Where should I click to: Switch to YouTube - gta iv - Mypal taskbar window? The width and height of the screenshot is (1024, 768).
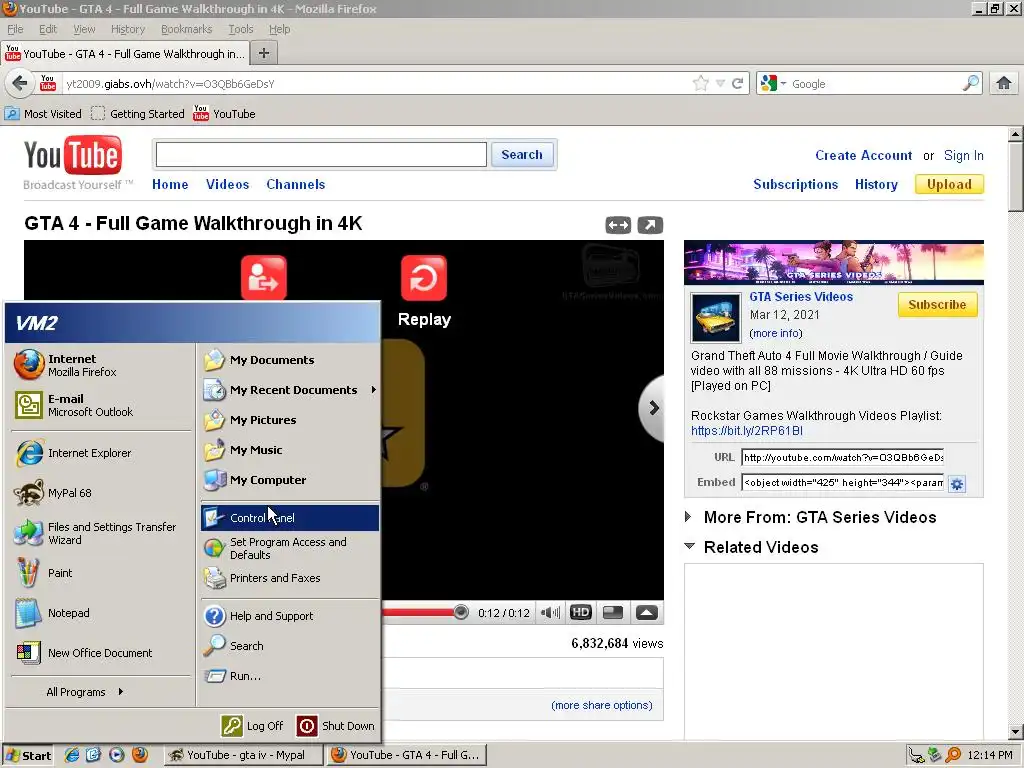(x=243, y=755)
